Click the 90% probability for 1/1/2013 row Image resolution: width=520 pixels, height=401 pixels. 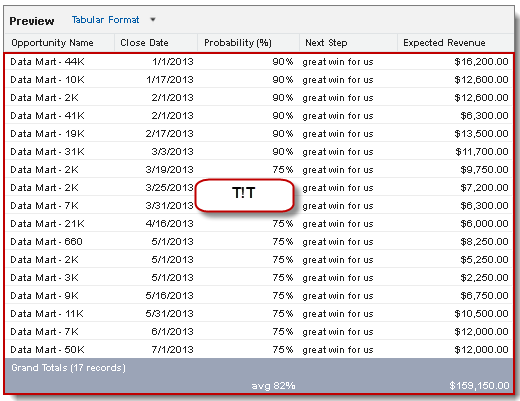pos(283,62)
